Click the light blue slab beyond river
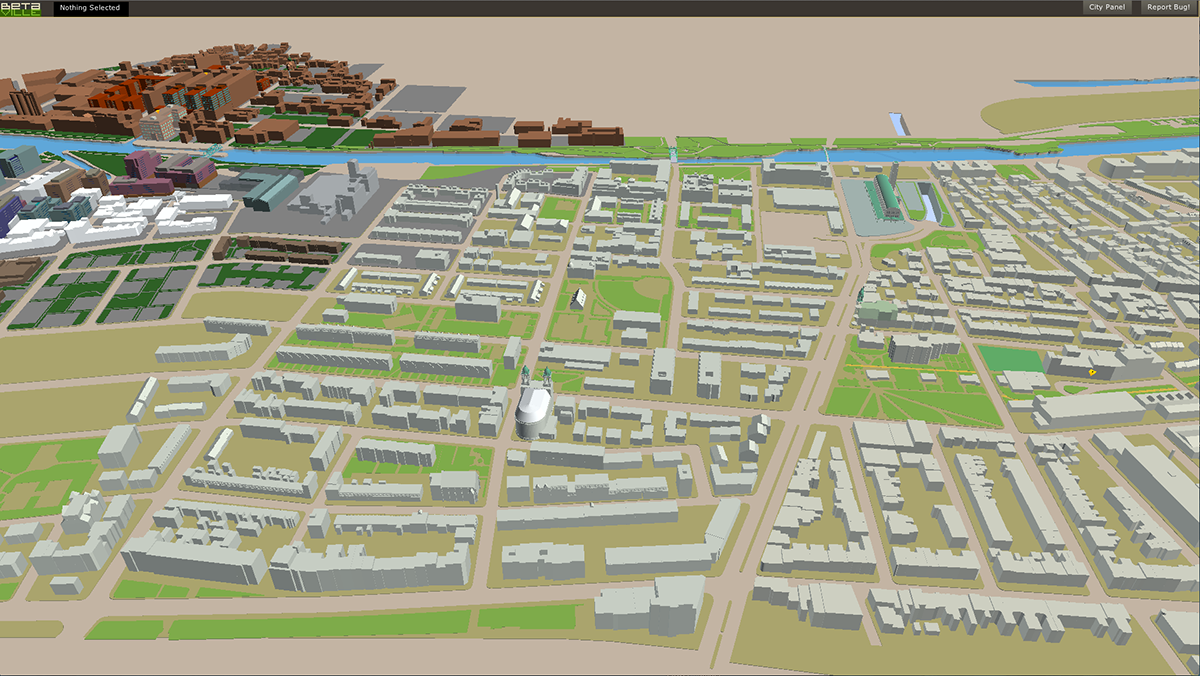Image resolution: width=1200 pixels, height=676 pixels. point(900,123)
